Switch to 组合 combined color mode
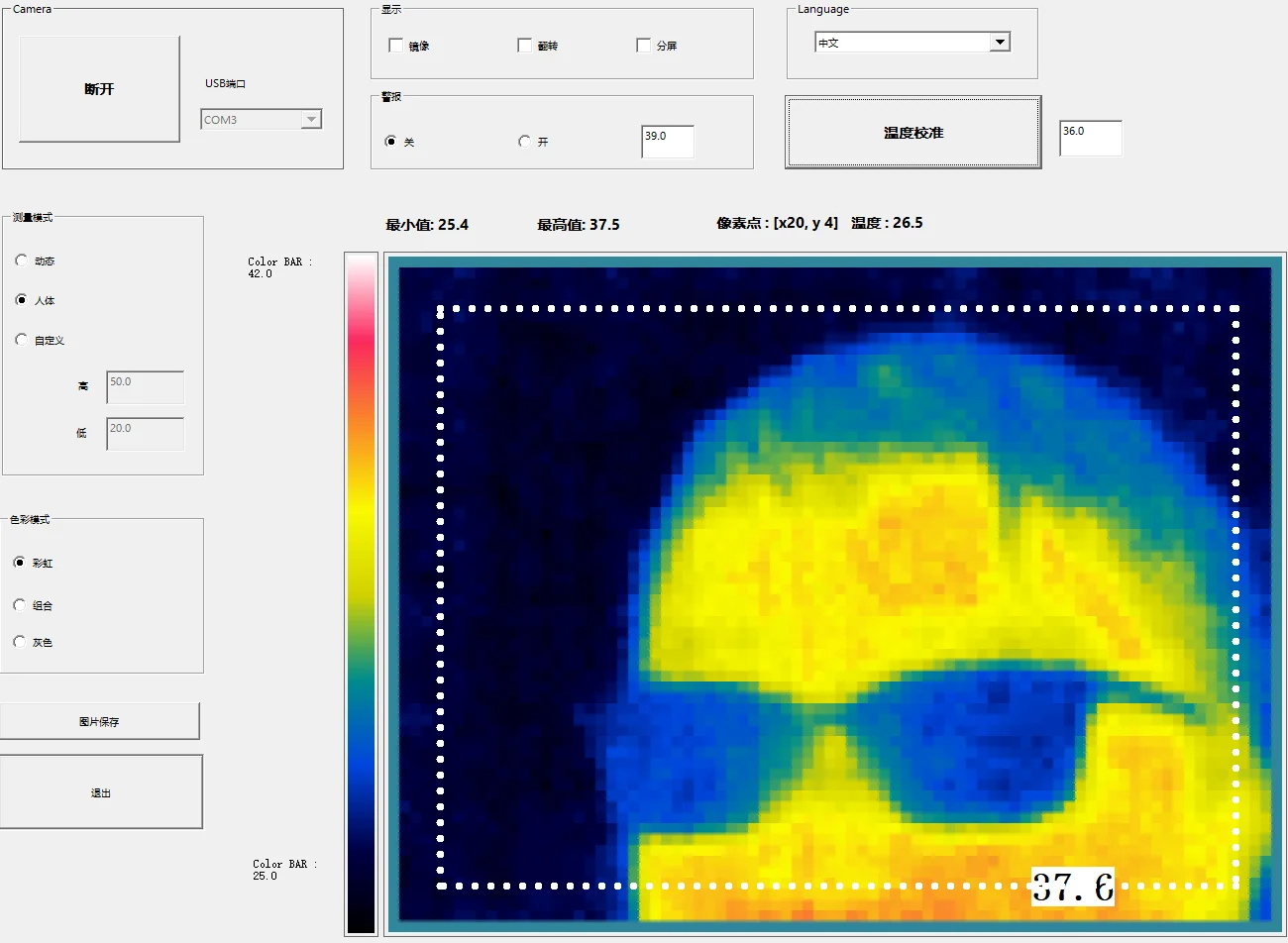Viewport: 1288px width, 943px height. pos(20,605)
